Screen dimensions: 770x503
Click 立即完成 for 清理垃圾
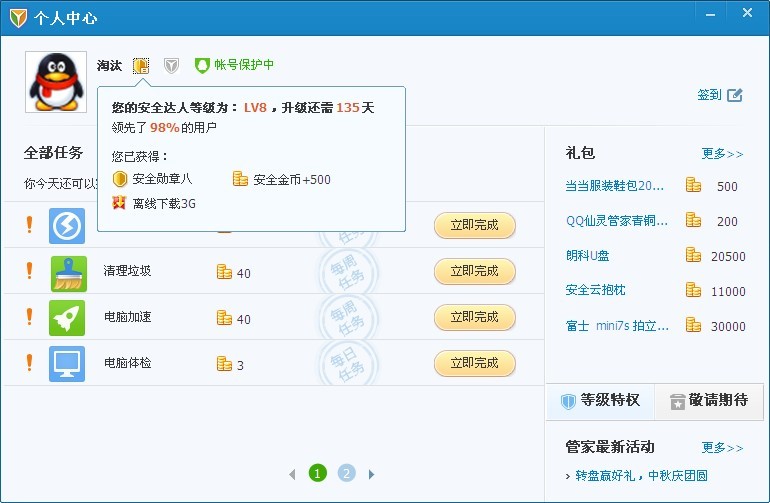[474, 271]
